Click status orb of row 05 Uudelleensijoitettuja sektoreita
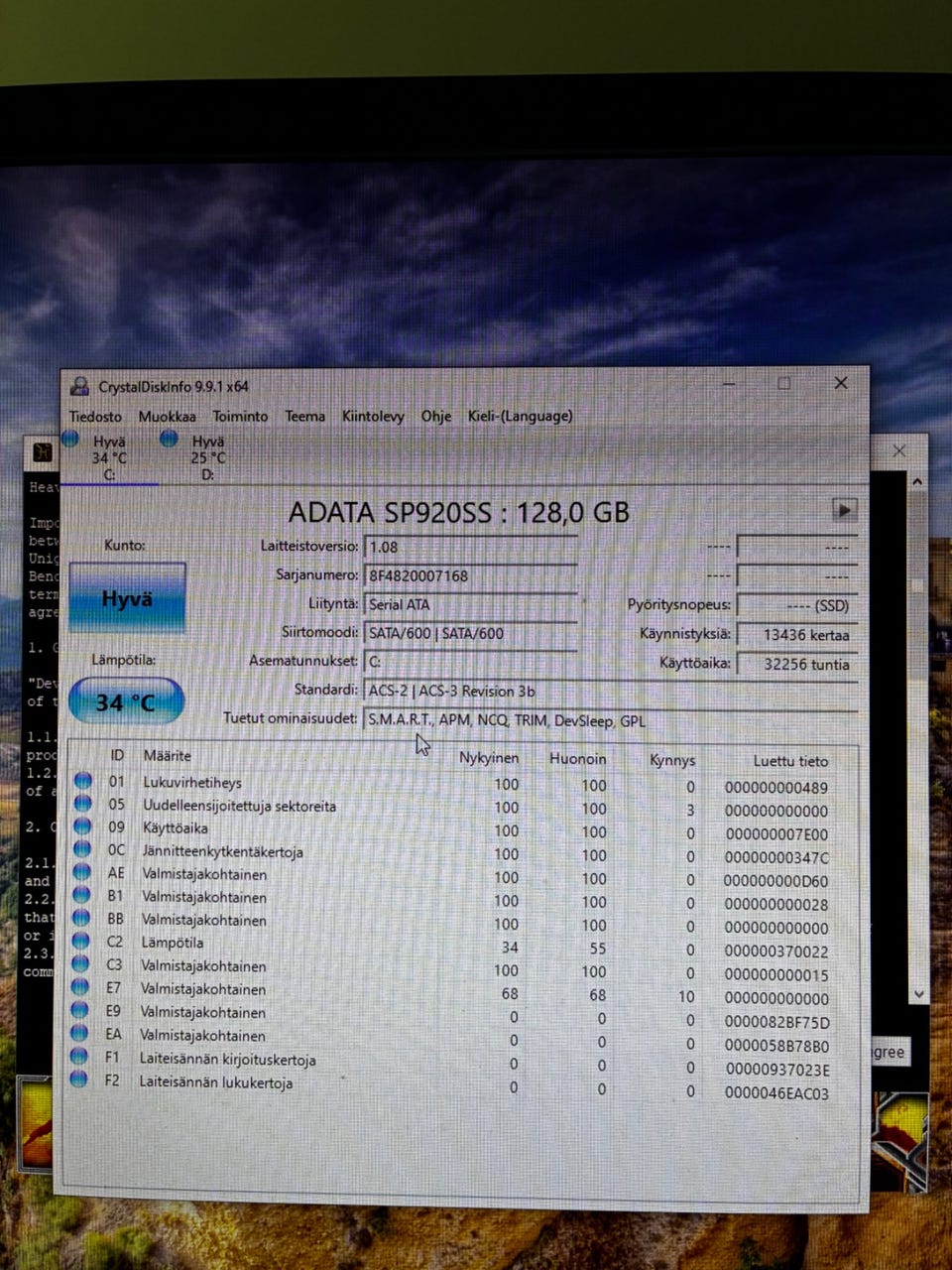The image size is (952, 1270). pyautogui.click(x=82, y=804)
